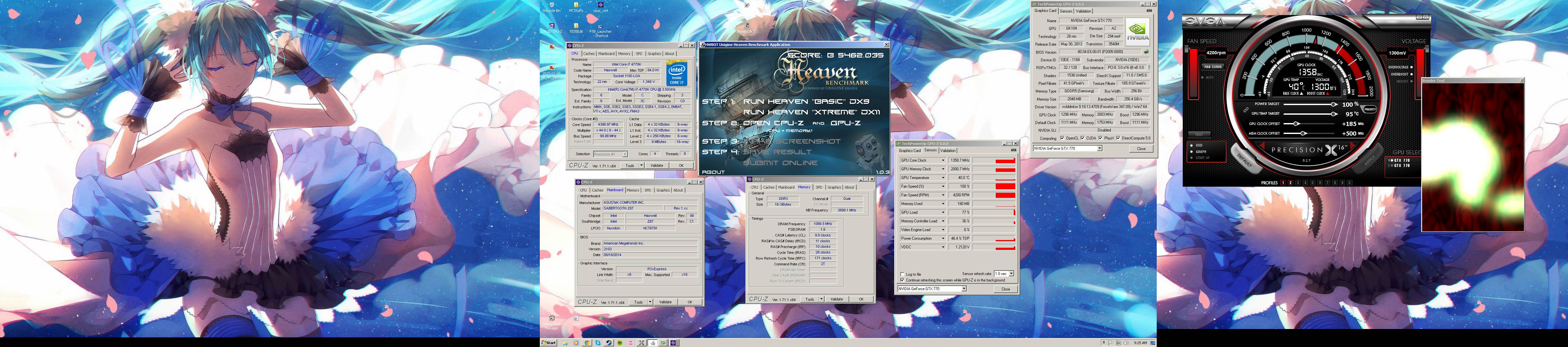Click OK in the CPU-Z CPU window

682,165
